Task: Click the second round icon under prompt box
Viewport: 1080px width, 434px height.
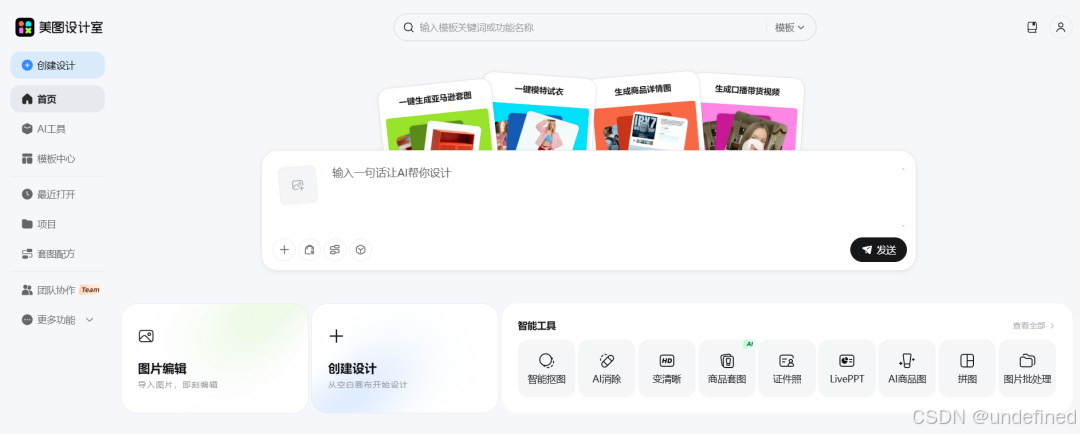Action: click(x=309, y=249)
